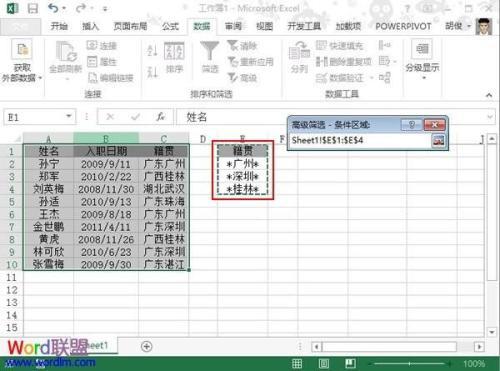The width and height of the screenshot is (500, 371).
Task: Switch to Page Layout view in status bar
Action: [324, 363]
